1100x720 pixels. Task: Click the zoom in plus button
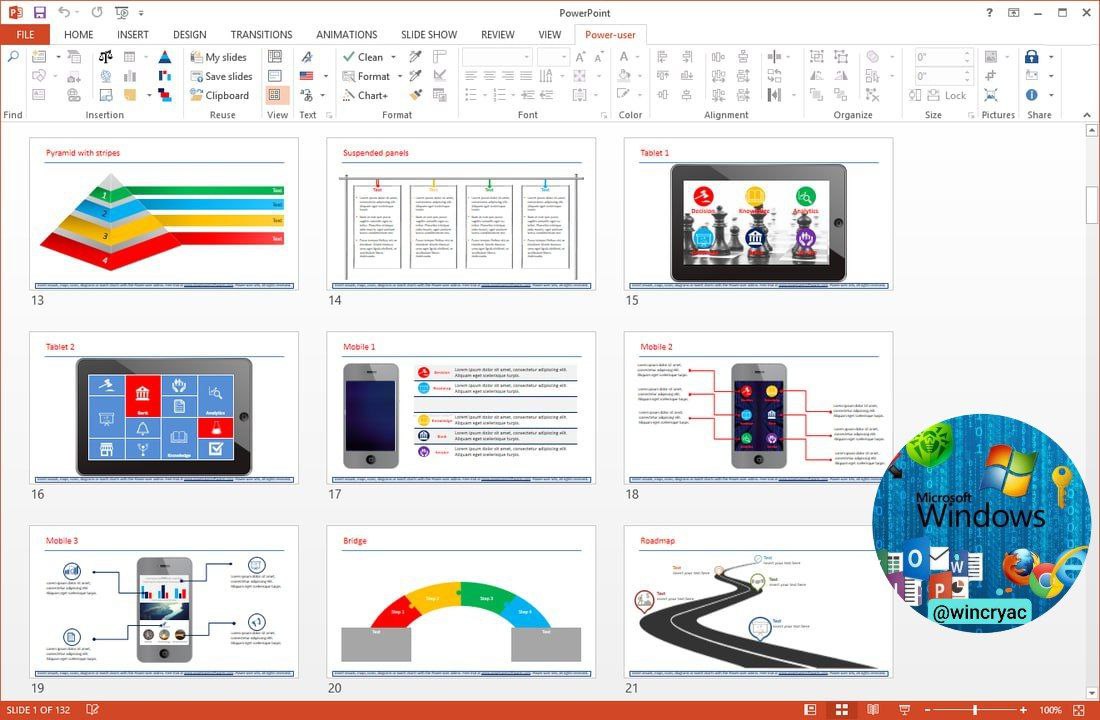click(x=1024, y=710)
